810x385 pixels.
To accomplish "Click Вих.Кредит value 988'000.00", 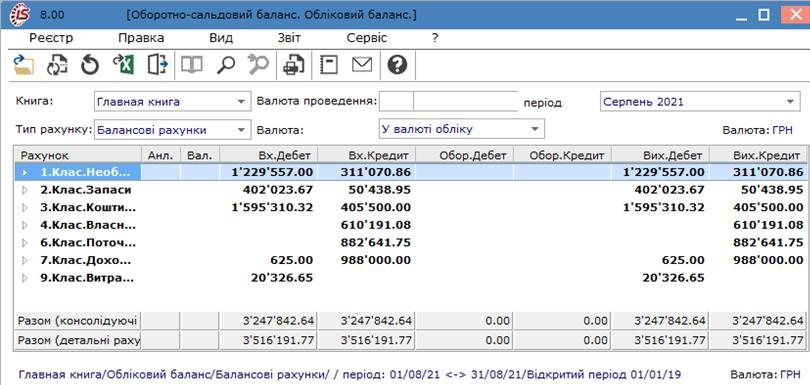I will [768, 260].
